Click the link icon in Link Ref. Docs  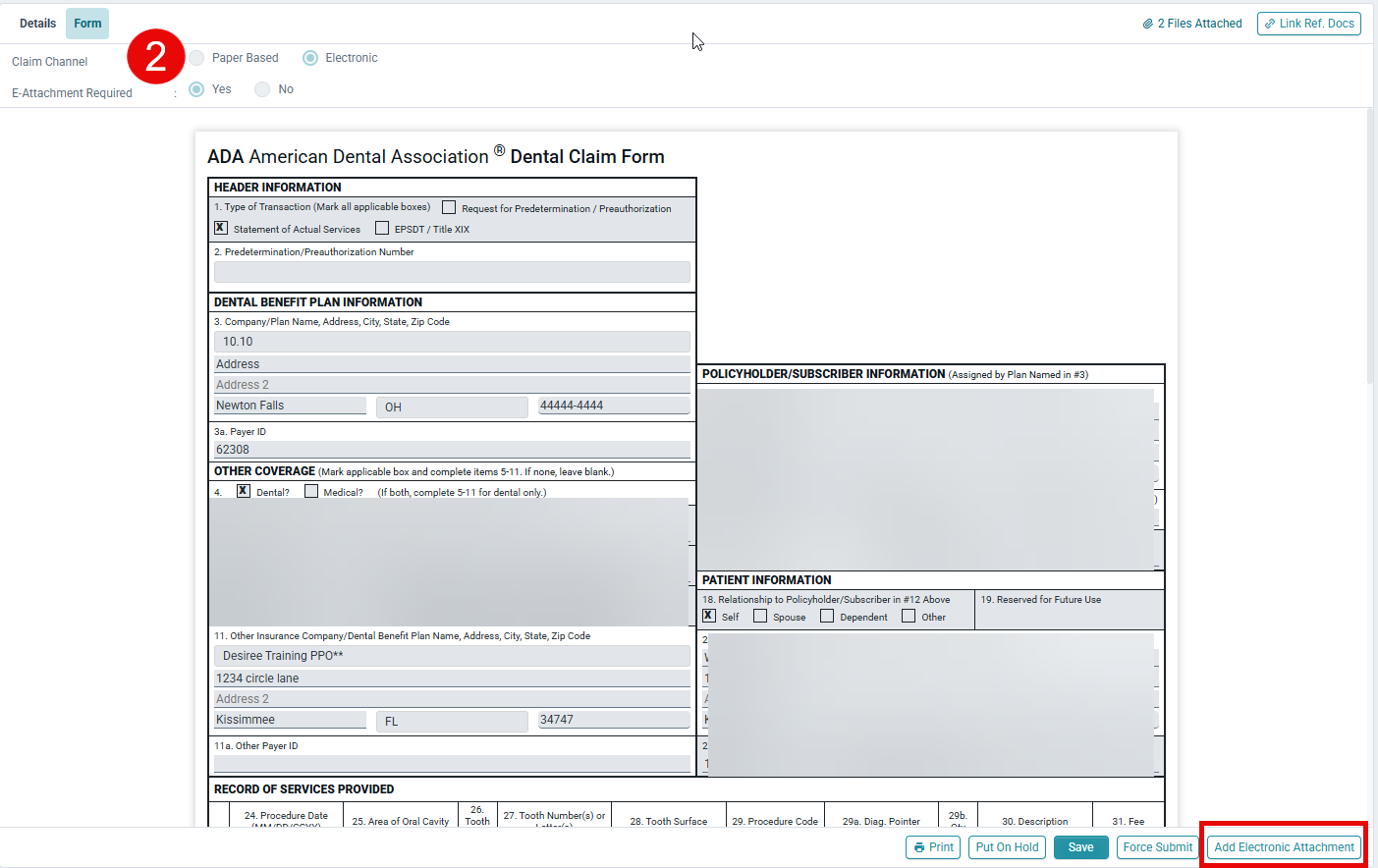(x=1270, y=24)
